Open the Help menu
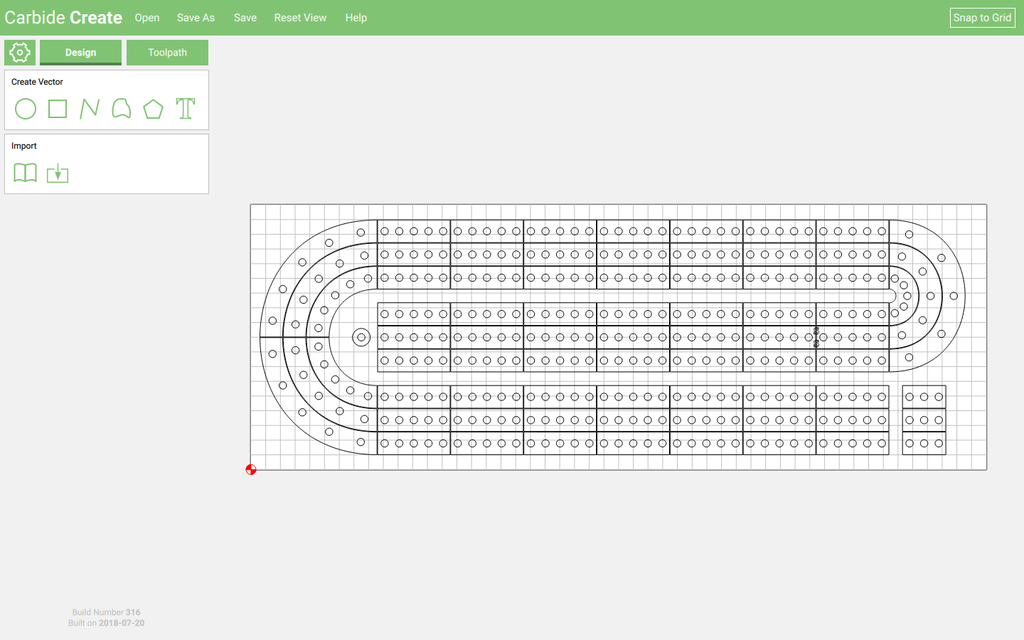Image resolution: width=1024 pixels, height=640 pixels. [356, 17]
